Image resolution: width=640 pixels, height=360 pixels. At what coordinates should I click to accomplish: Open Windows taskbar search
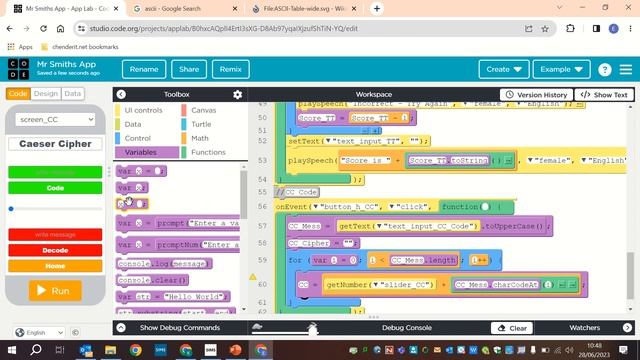(36, 350)
